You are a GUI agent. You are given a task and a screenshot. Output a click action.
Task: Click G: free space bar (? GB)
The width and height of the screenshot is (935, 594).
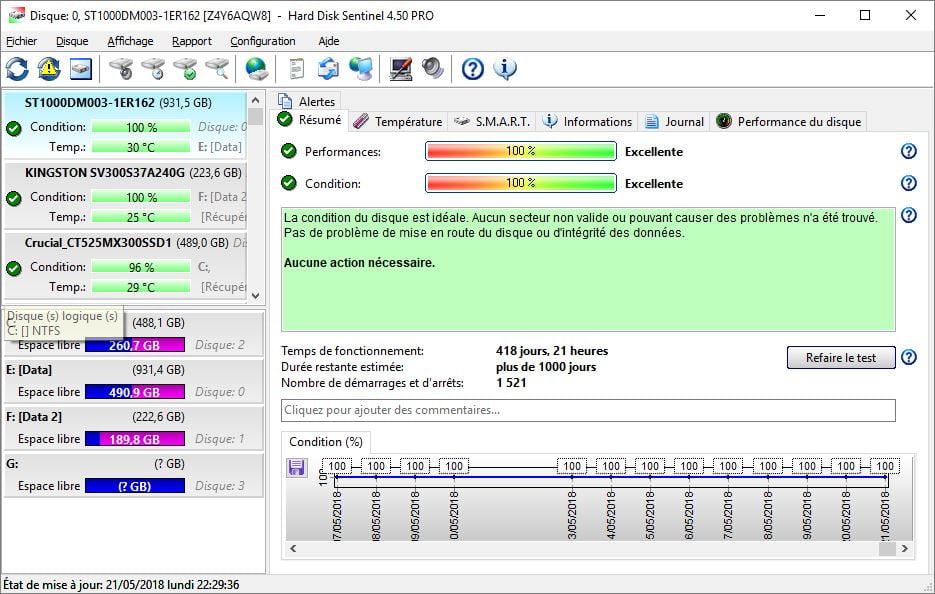(x=135, y=486)
